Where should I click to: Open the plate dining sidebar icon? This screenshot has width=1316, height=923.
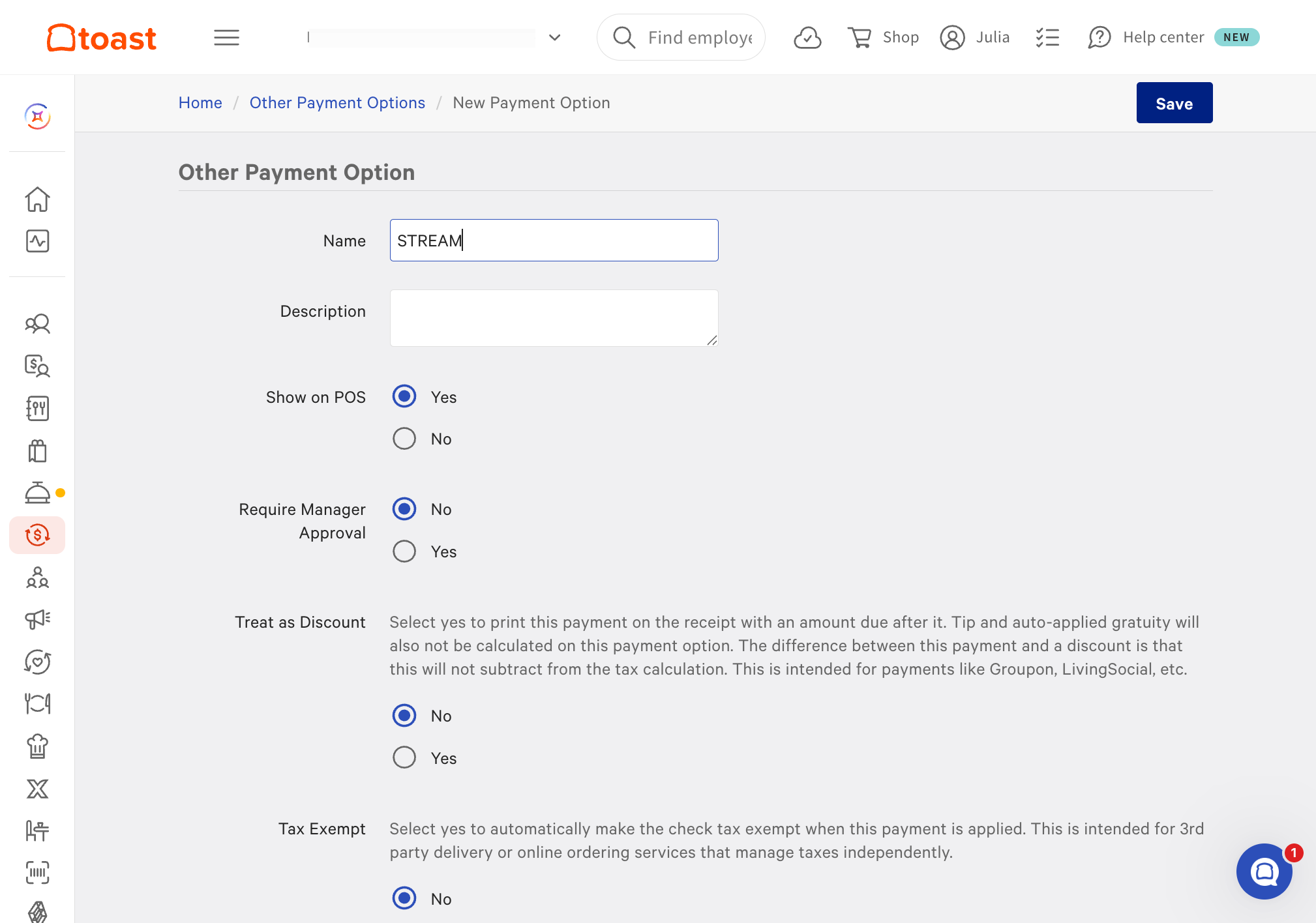pos(37,704)
